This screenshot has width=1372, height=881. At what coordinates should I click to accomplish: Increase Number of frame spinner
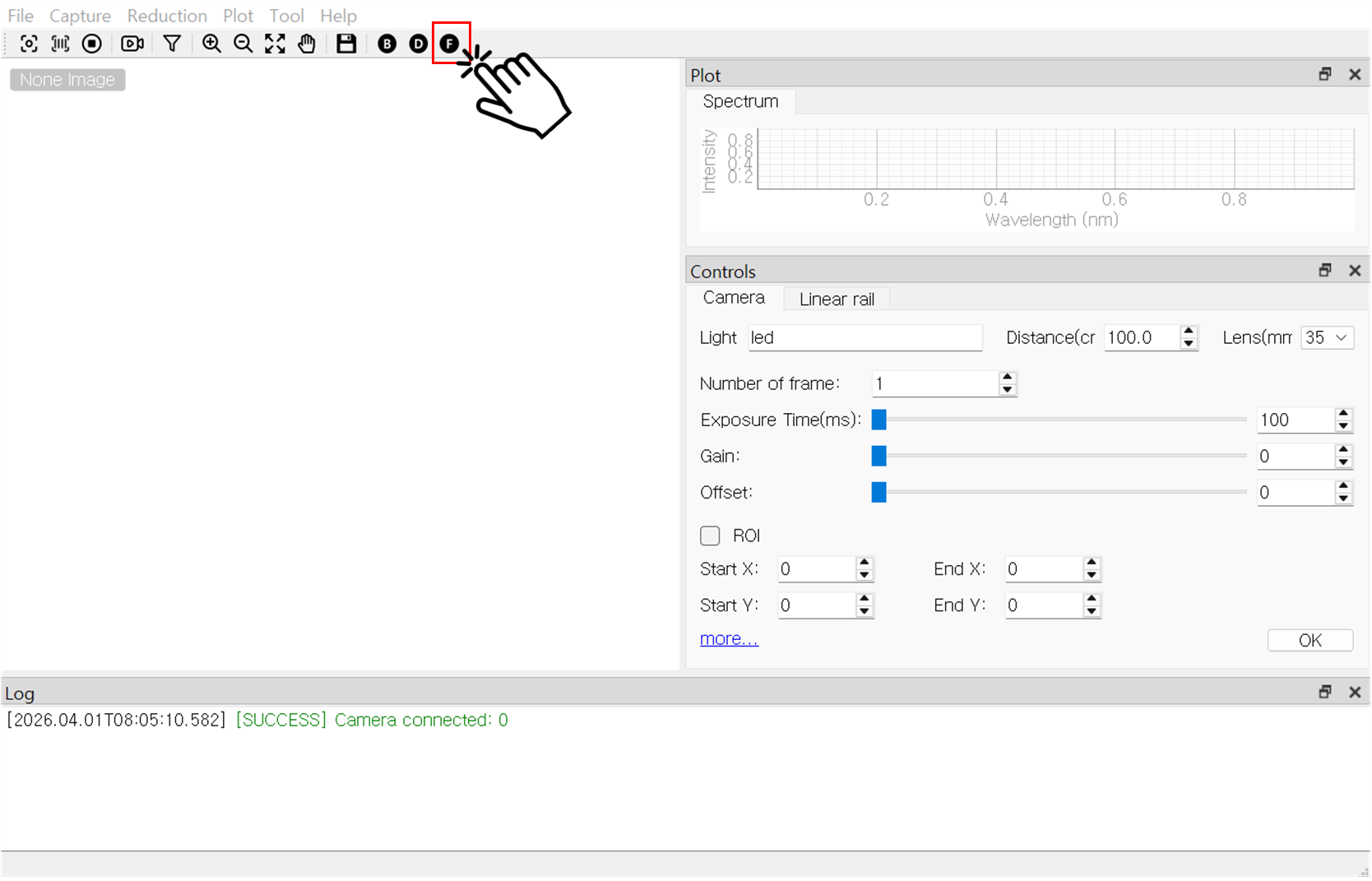[x=1008, y=378]
